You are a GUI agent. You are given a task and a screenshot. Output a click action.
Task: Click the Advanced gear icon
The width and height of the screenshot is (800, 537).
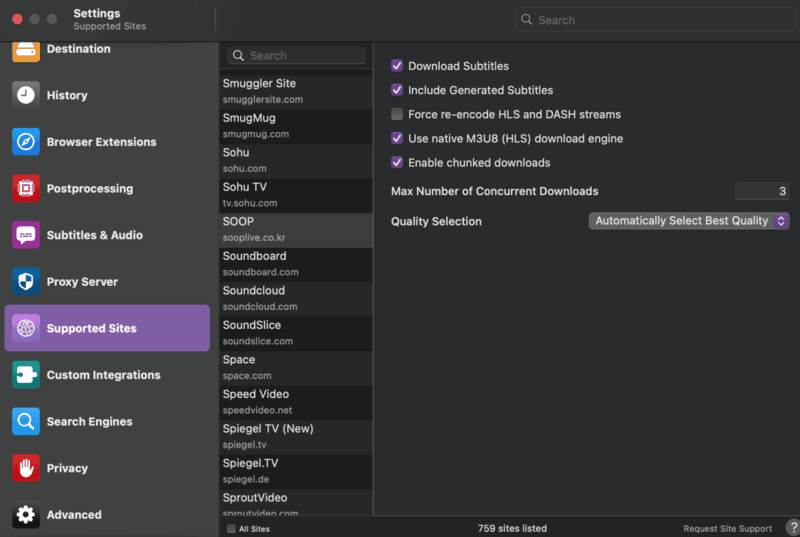[26, 515]
